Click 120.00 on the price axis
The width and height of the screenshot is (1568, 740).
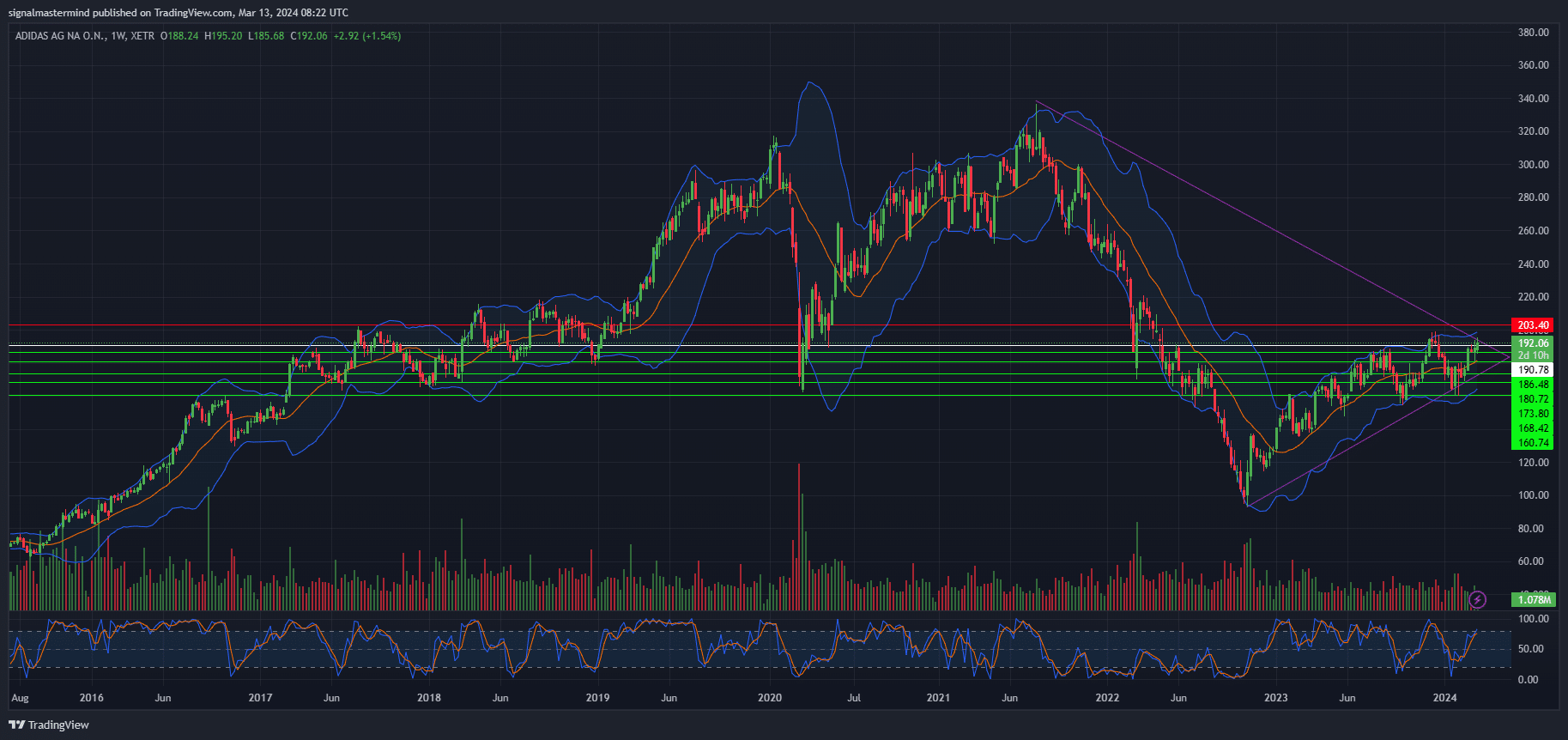pos(1533,463)
